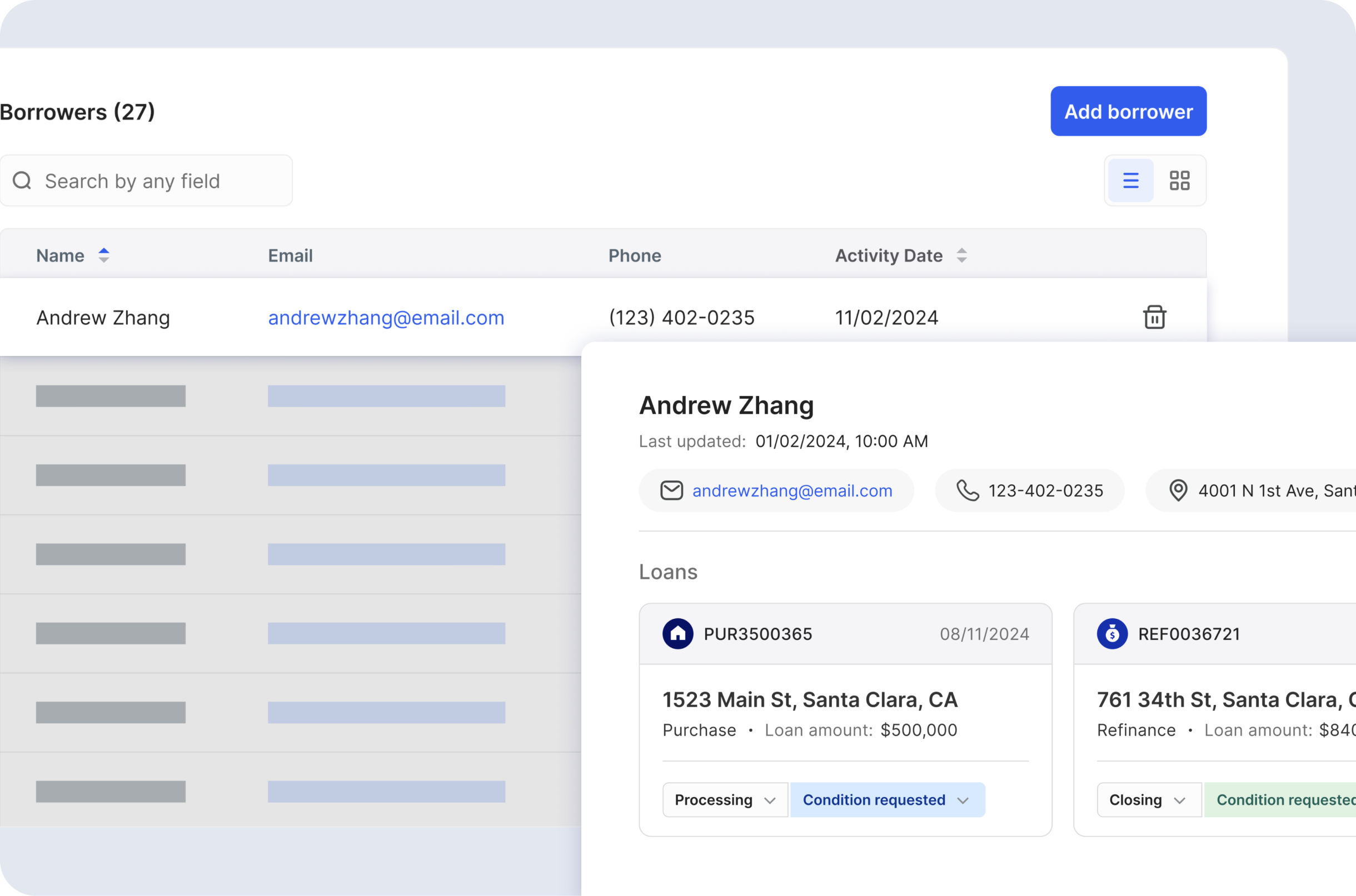Click the search magnifier icon
This screenshot has width=1356, height=896.
tap(22, 181)
